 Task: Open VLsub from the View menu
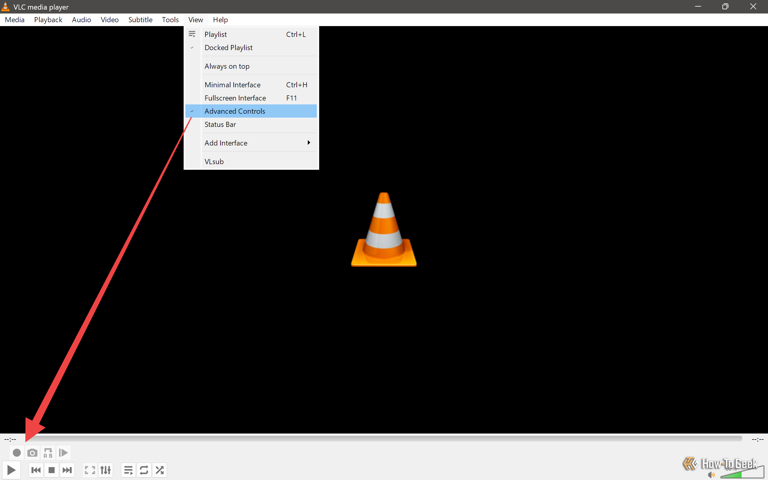coord(251,161)
